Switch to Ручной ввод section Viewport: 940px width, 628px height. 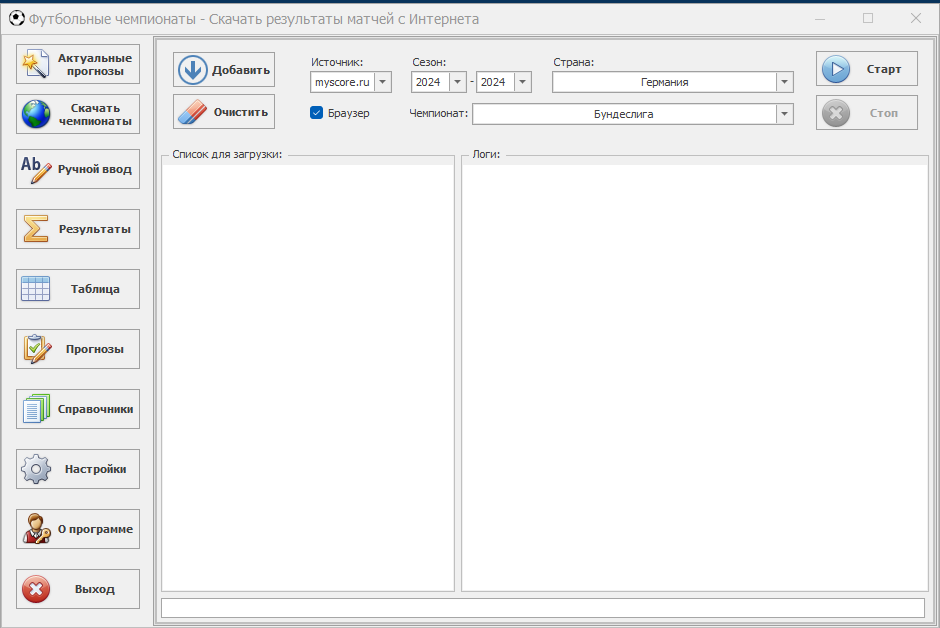(78, 169)
